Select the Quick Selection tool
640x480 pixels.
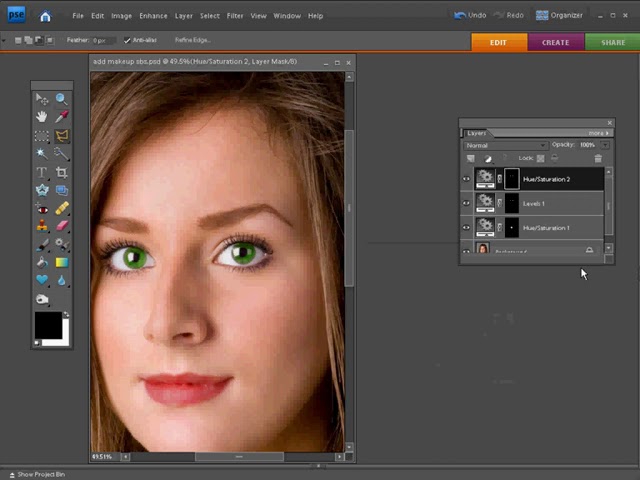pos(62,153)
